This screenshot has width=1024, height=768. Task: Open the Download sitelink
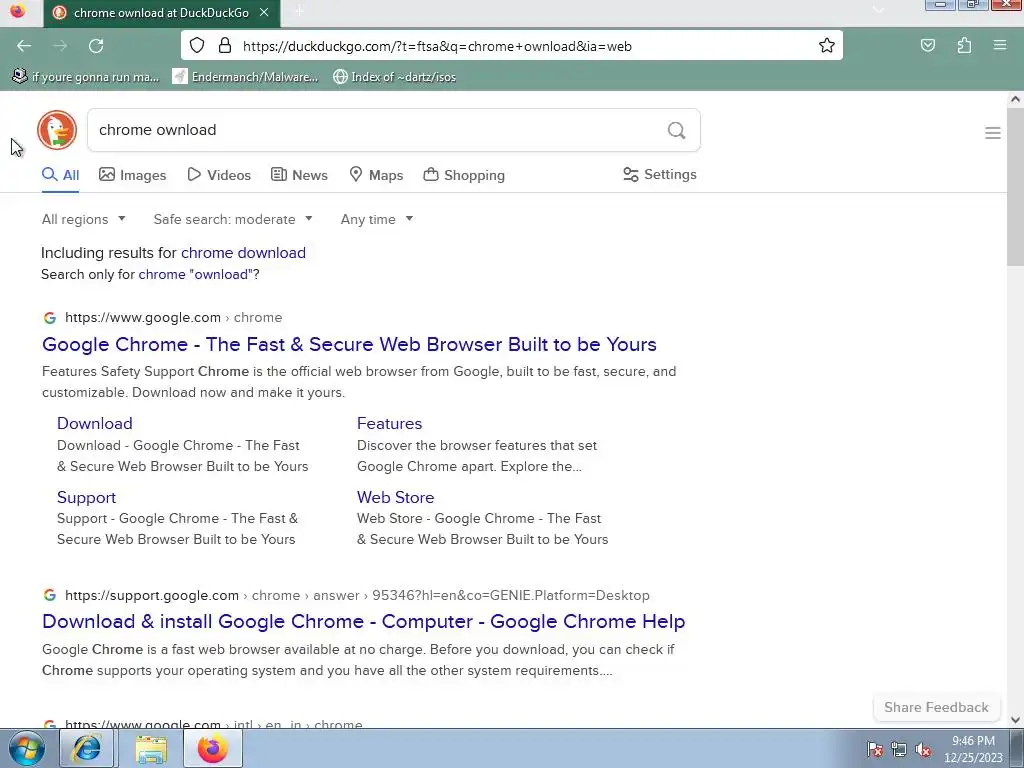[x=95, y=423]
